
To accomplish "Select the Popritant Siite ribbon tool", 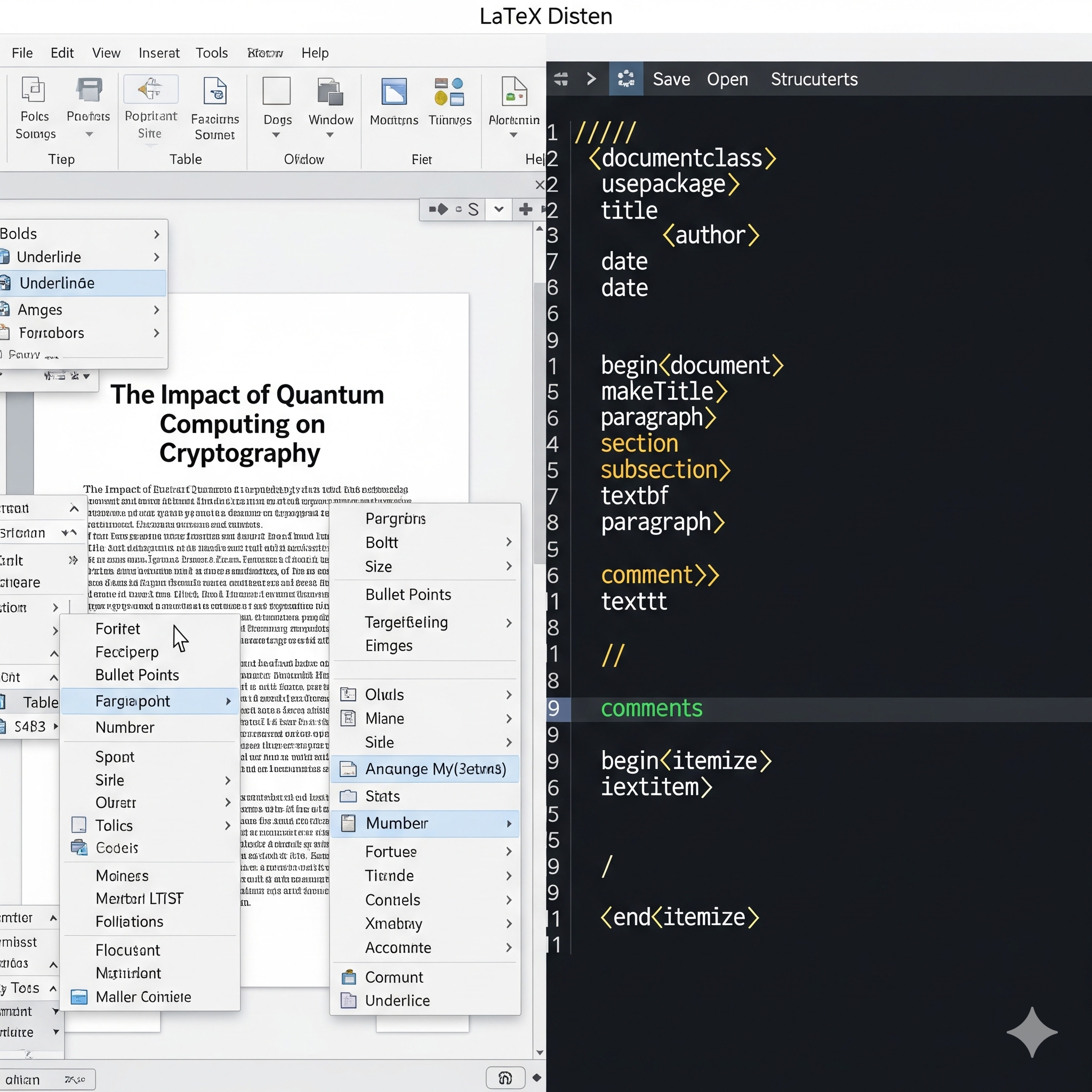I will [150, 90].
